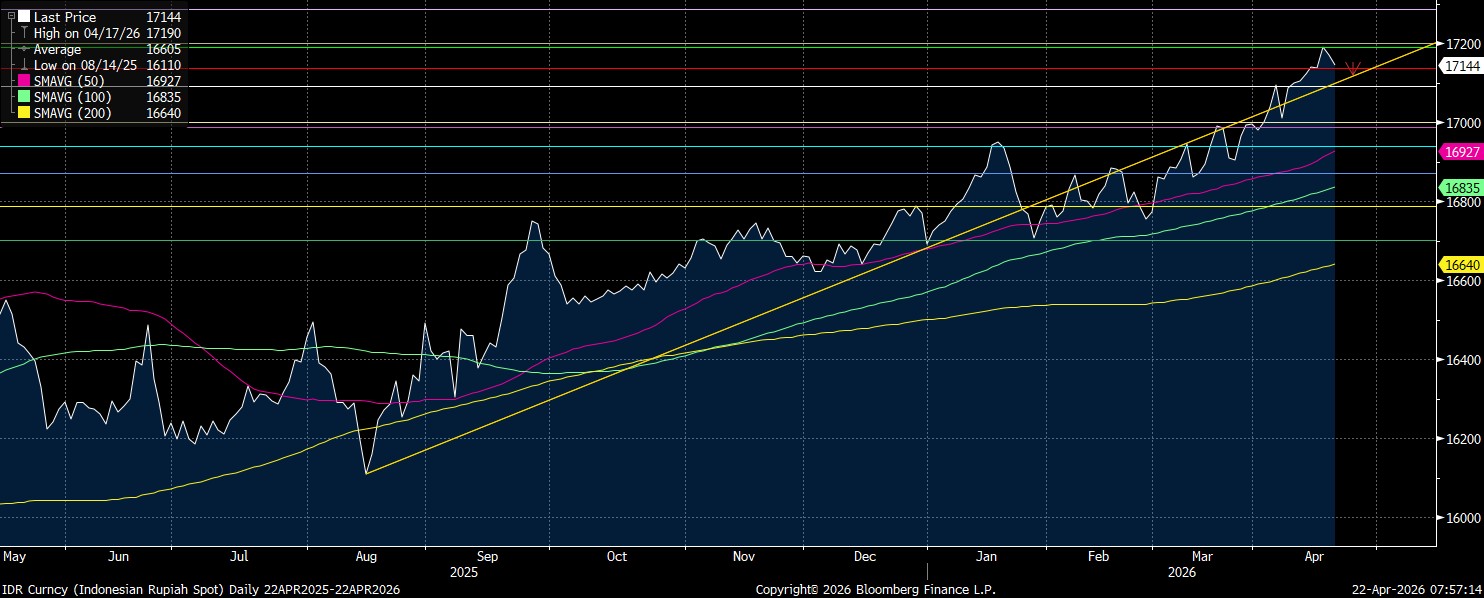This screenshot has height=598, width=1484.
Task: Click the white Last Price color swatch
Action: [24, 17]
